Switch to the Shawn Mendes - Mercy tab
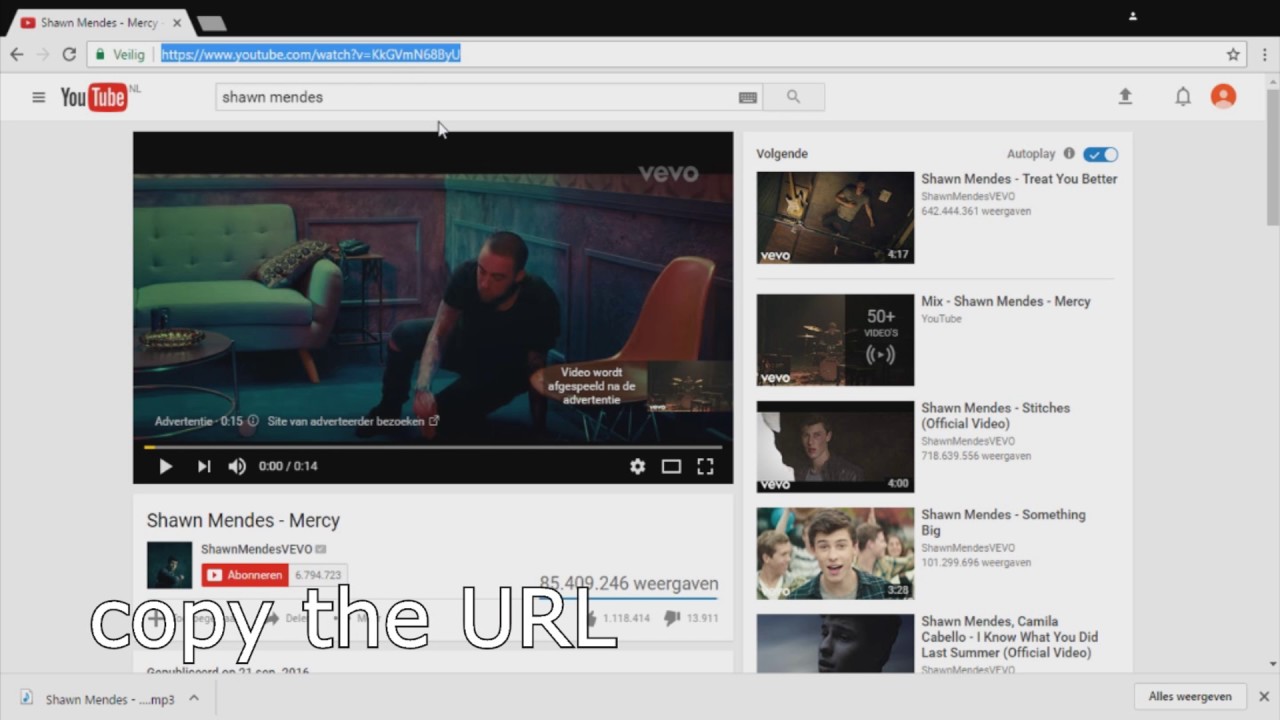Viewport: 1280px width, 720px height. point(98,22)
